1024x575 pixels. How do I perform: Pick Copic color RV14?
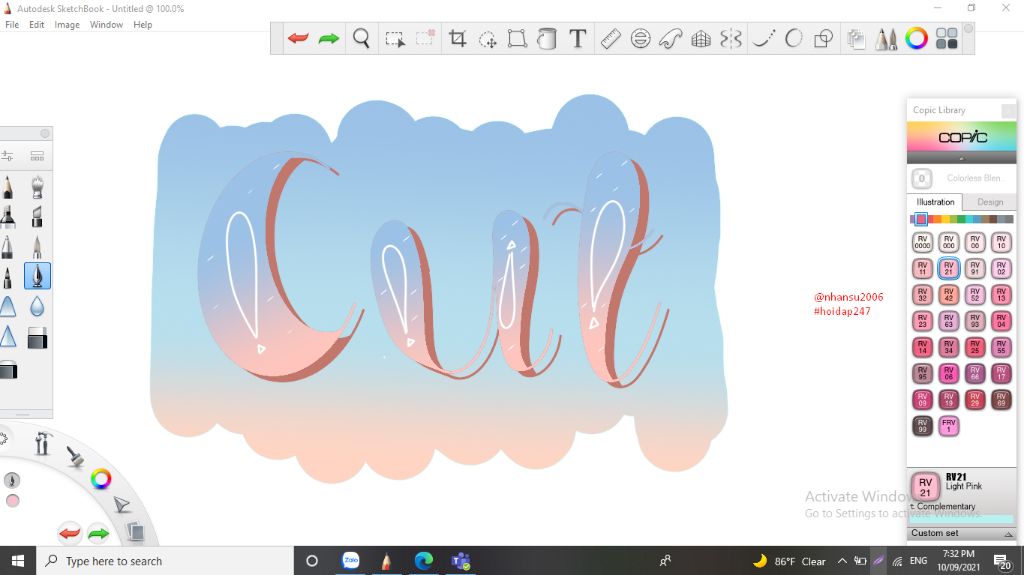(x=922, y=347)
